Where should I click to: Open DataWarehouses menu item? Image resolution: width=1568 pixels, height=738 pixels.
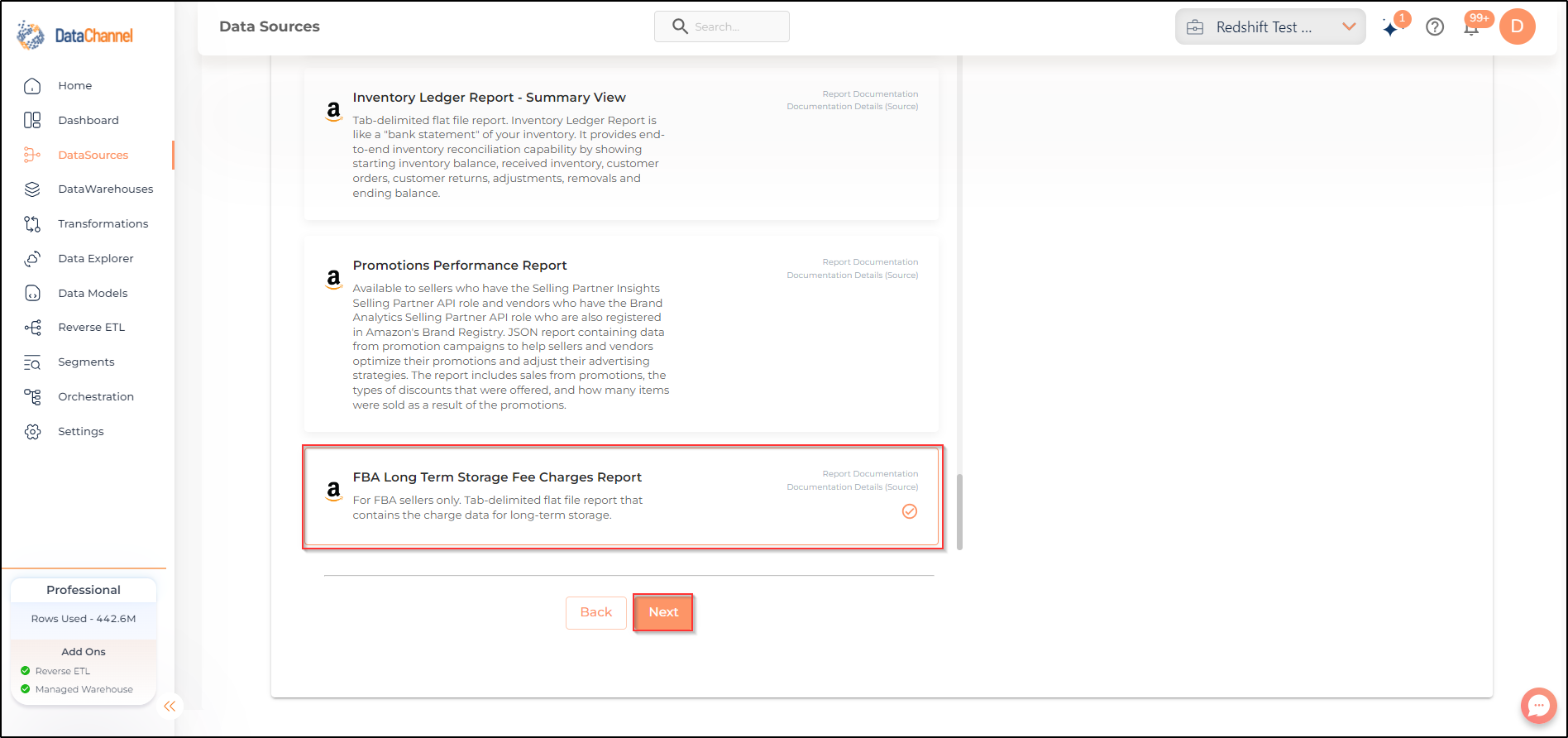[x=106, y=189]
